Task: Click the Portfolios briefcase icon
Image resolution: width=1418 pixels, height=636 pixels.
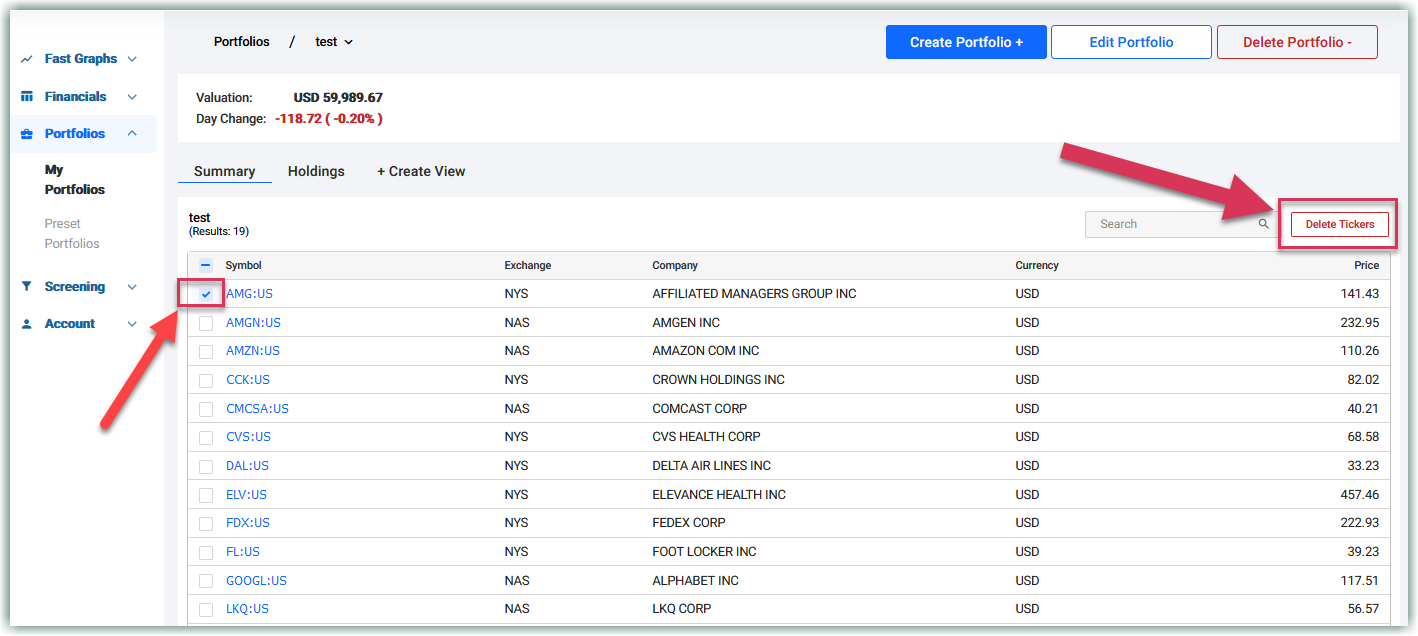Action: [27, 134]
